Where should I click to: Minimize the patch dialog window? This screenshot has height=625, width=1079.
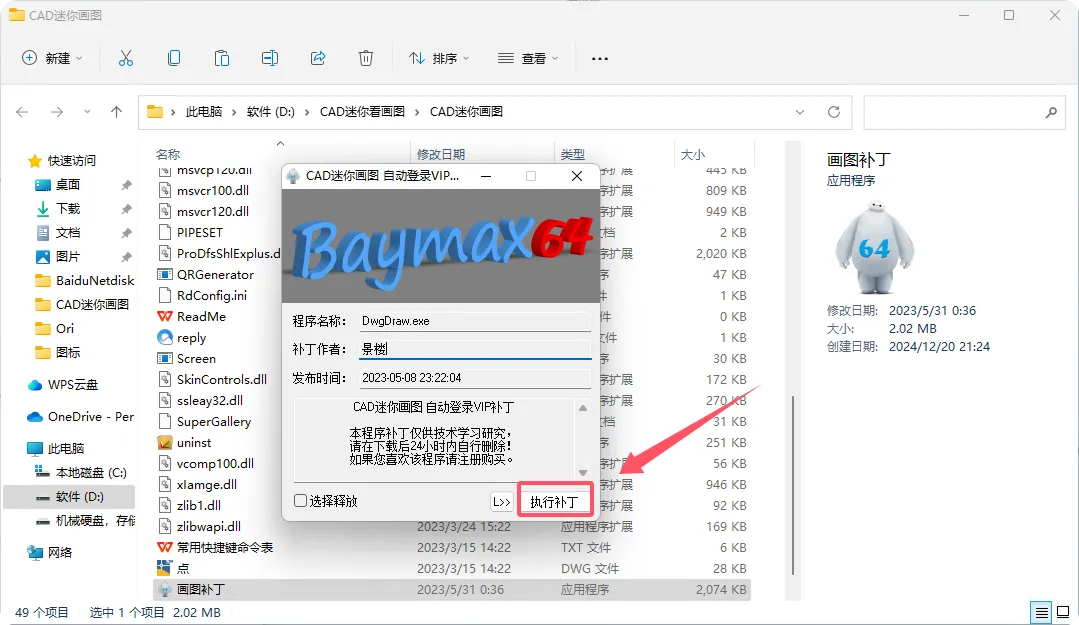pyautogui.click(x=486, y=176)
